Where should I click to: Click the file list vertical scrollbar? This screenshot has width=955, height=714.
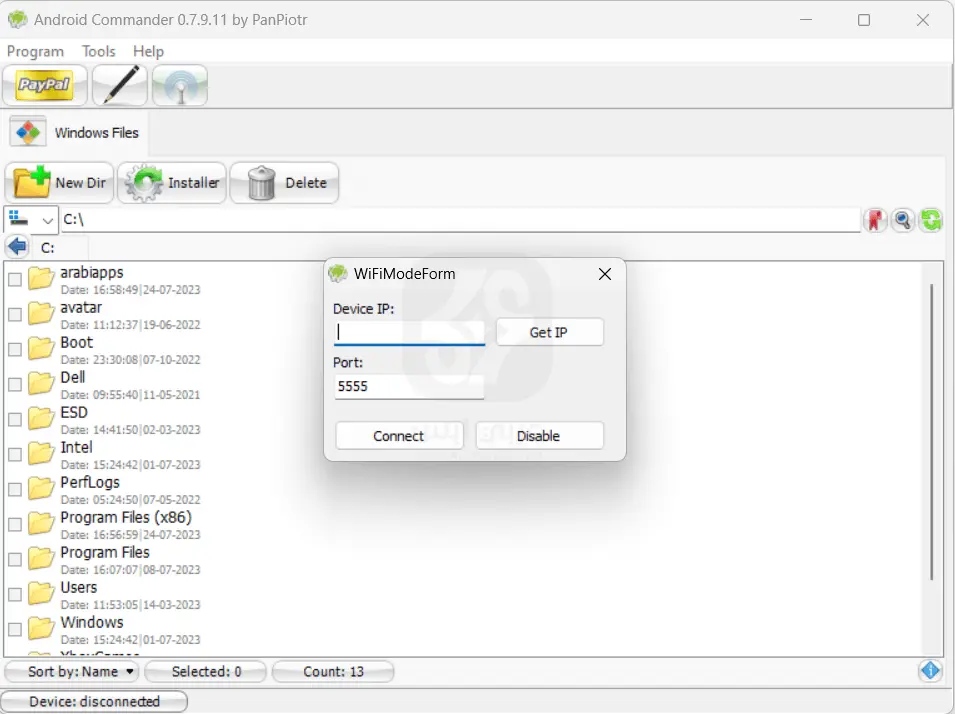click(x=932, y=430)
